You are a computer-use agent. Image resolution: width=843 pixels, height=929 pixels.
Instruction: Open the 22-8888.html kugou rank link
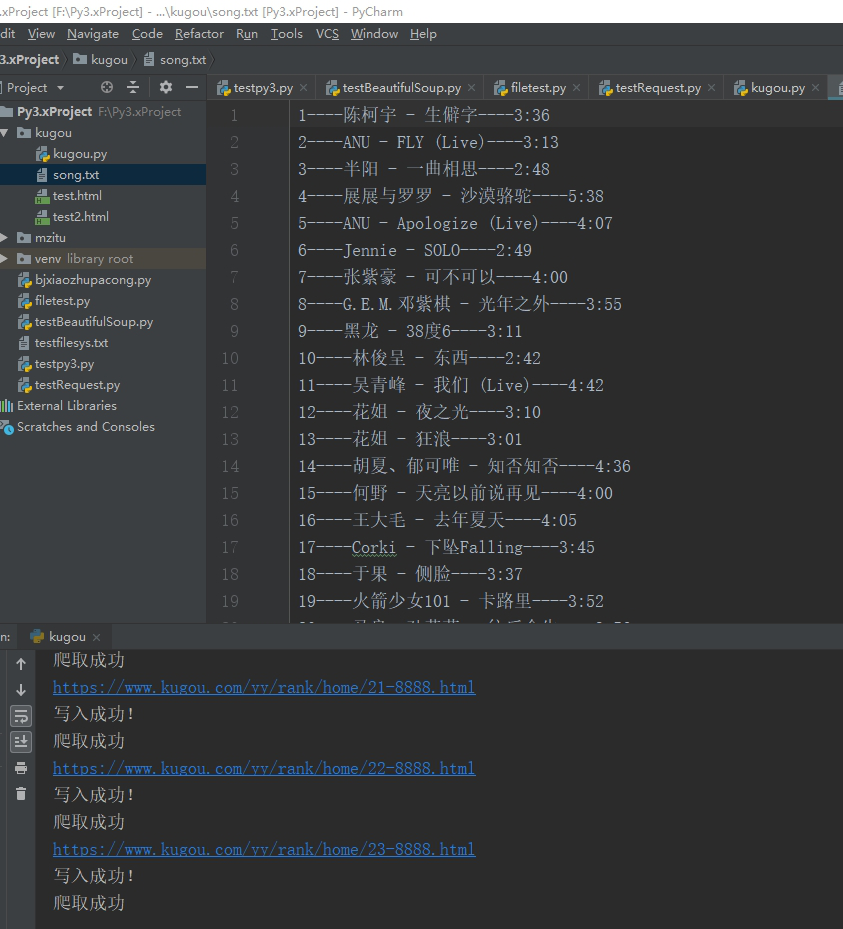click(x=264, y=768)
